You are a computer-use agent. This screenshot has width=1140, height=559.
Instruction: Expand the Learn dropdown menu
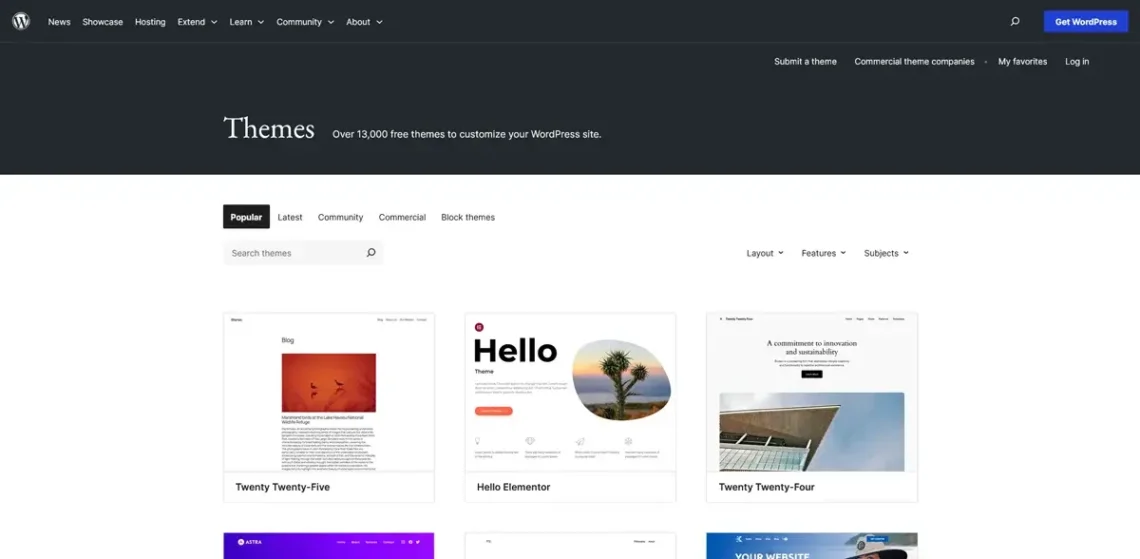pos(246,22)
